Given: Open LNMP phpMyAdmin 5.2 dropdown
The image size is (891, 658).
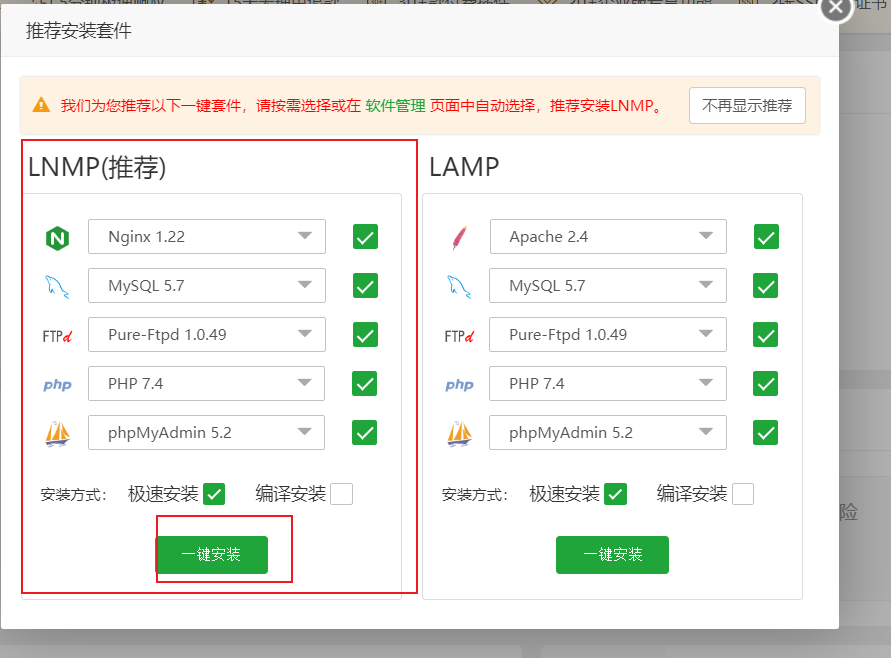Looking at the screenshot, I should coord(206,432).
